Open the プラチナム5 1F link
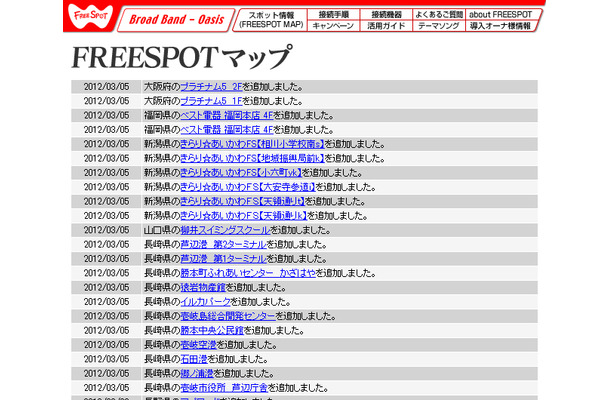The image size is (610, 400). 211,101
